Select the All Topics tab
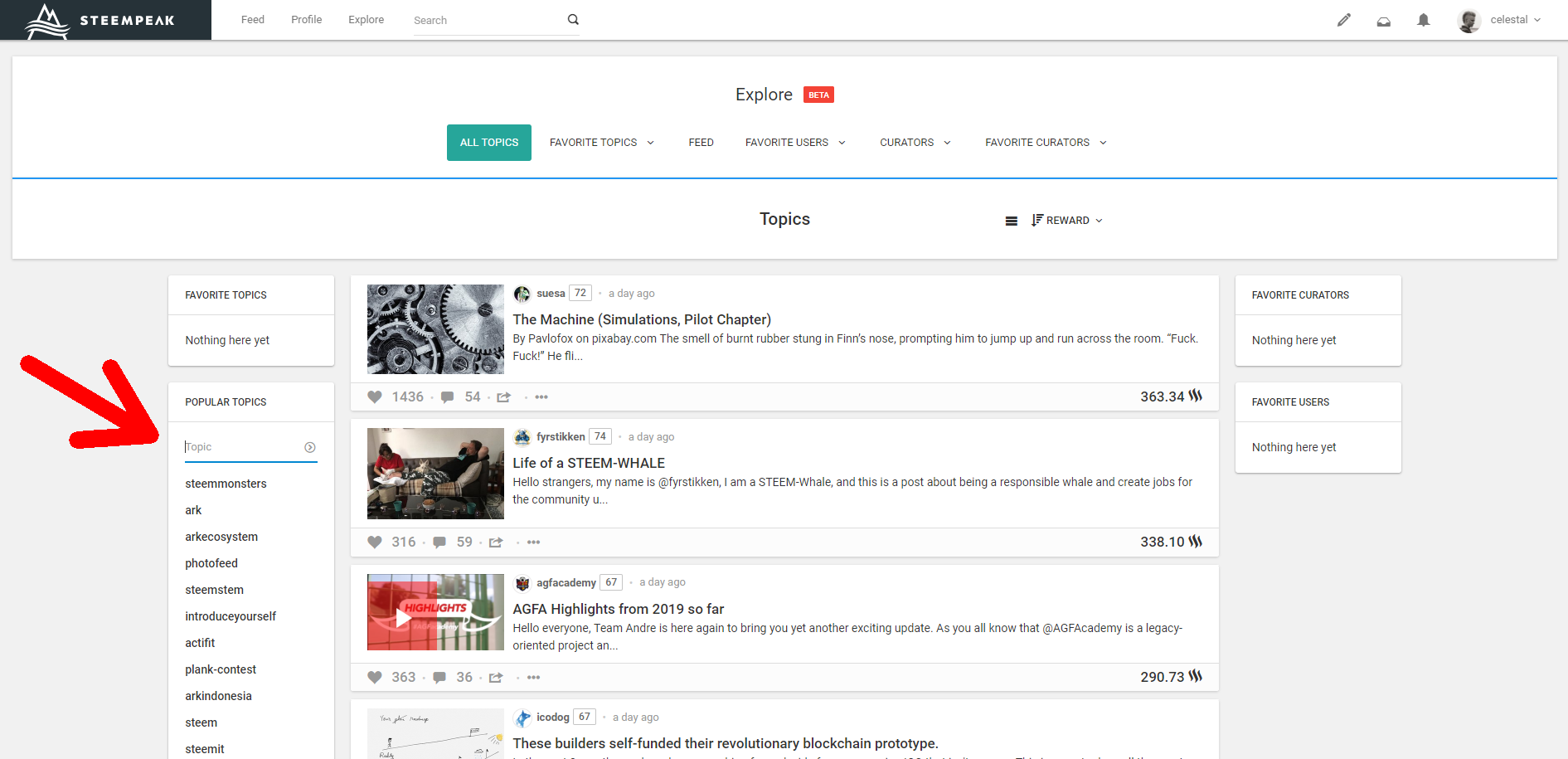 (x=489, y=143)
